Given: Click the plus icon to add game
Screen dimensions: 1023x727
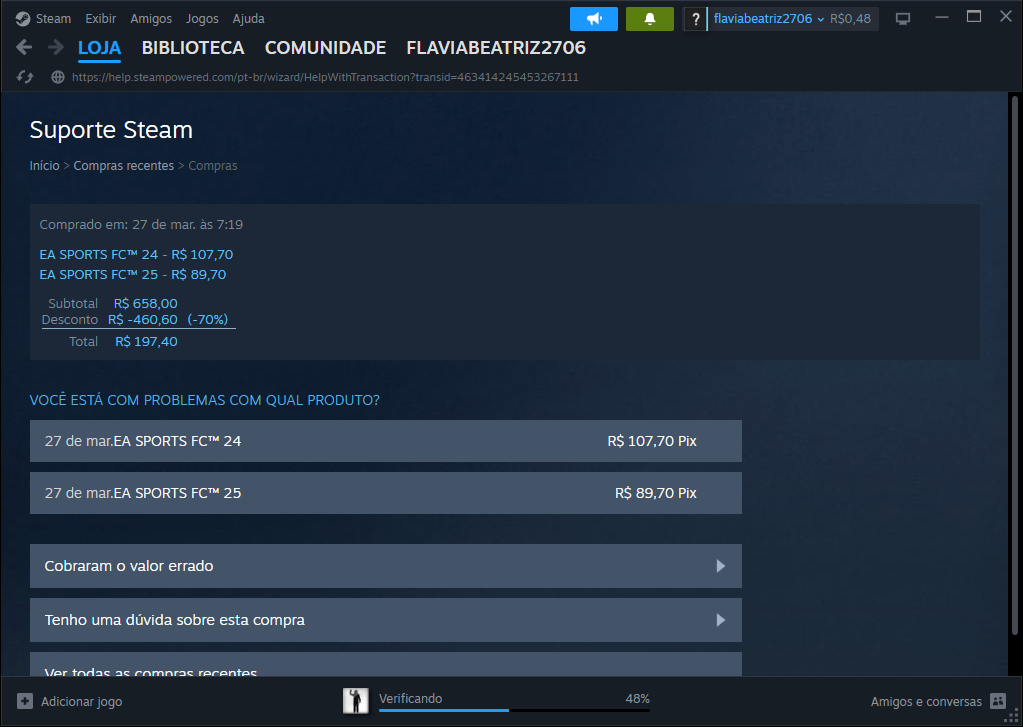Looking at the screenshot, I should pos(25,701).
